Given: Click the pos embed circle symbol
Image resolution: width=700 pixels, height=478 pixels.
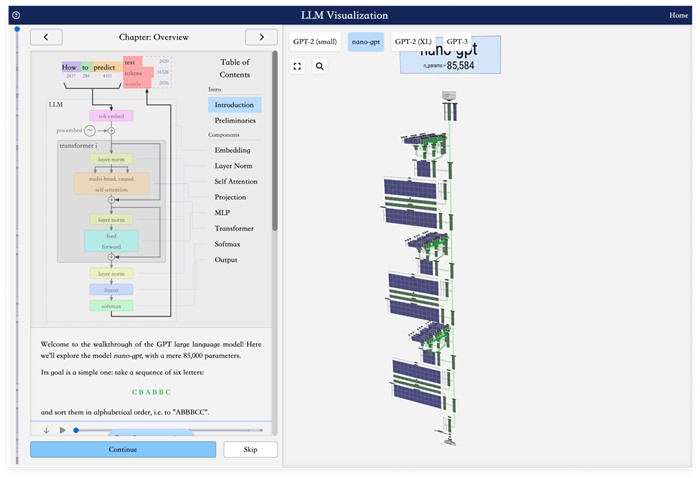Looking at the screenshot, I should 90,131.
